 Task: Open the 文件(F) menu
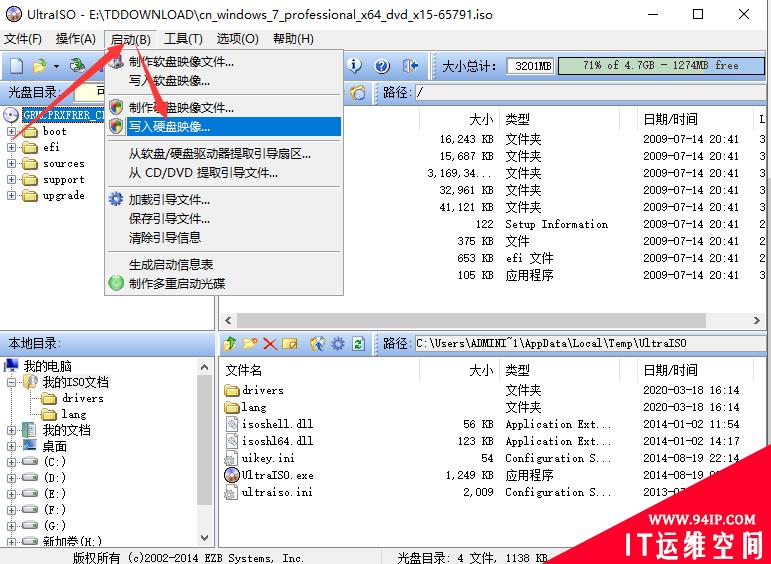click(23, 39)
